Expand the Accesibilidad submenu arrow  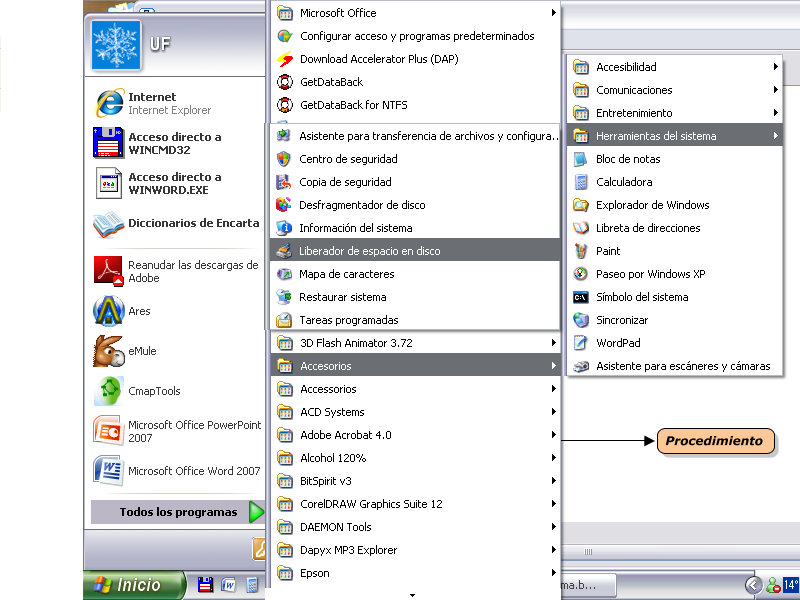click(x=775, y=67)
